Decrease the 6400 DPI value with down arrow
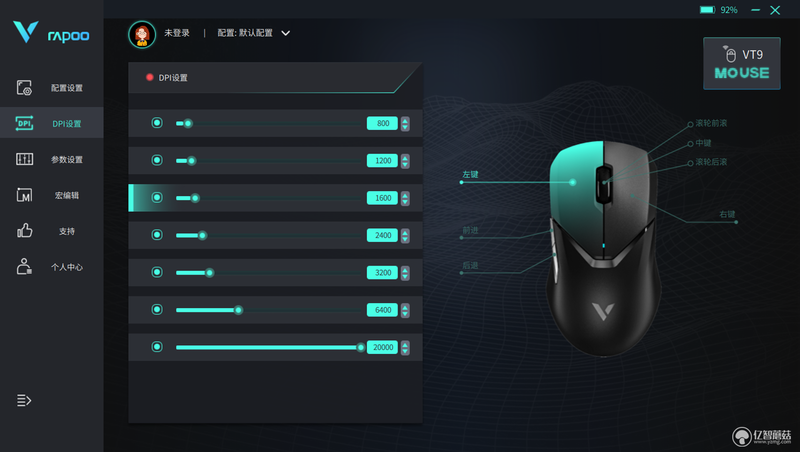Image resolution: width=800 pixels, height=452 pixels. pos(405,313)
